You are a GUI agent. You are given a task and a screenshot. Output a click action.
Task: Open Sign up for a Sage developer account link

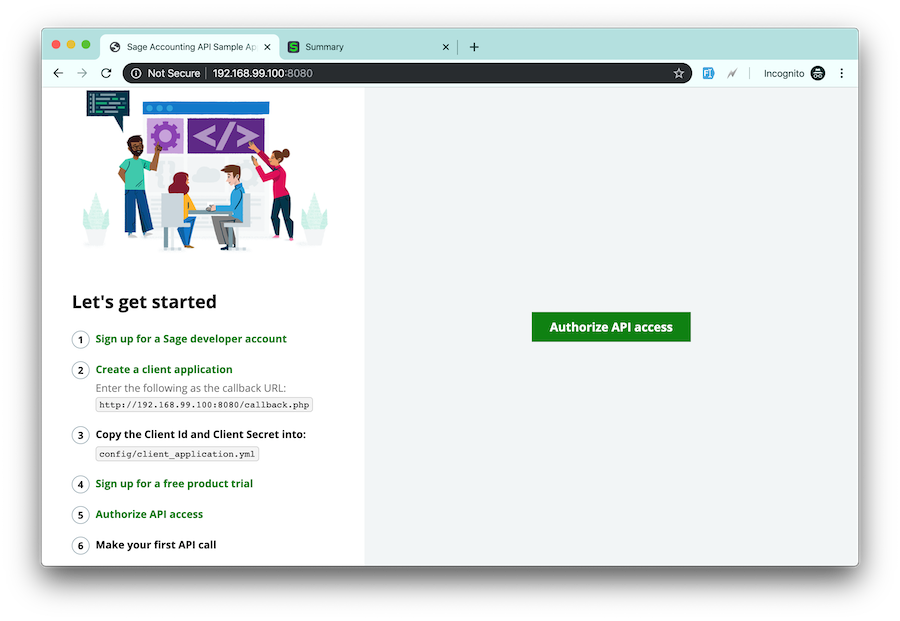pos(191,339)
